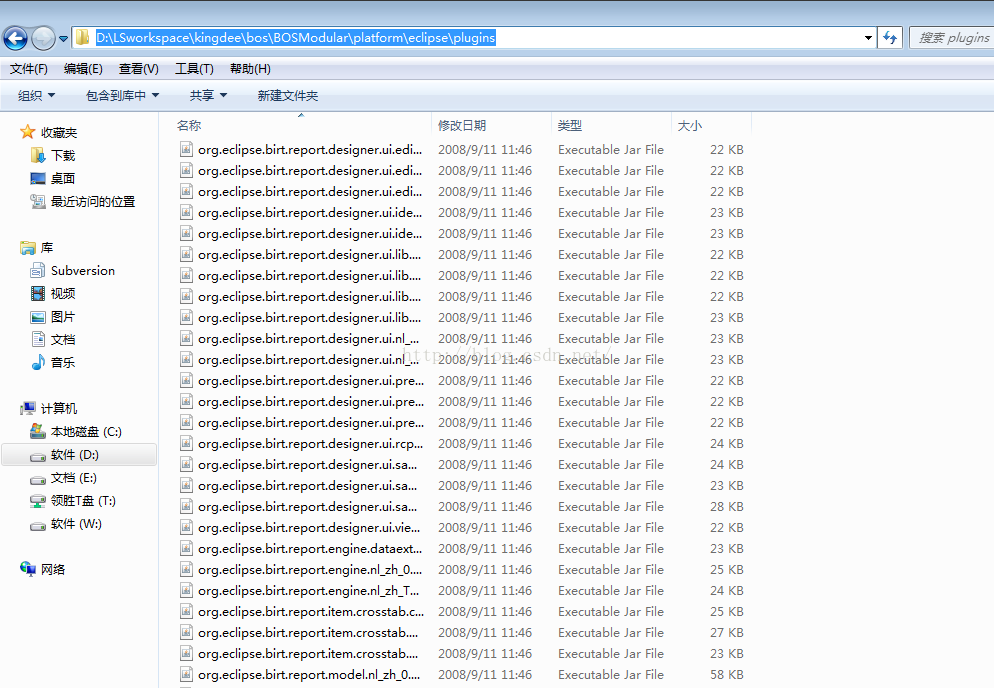Click jar icon of report.engine.nl_zh_T file

tap(186, 590)
